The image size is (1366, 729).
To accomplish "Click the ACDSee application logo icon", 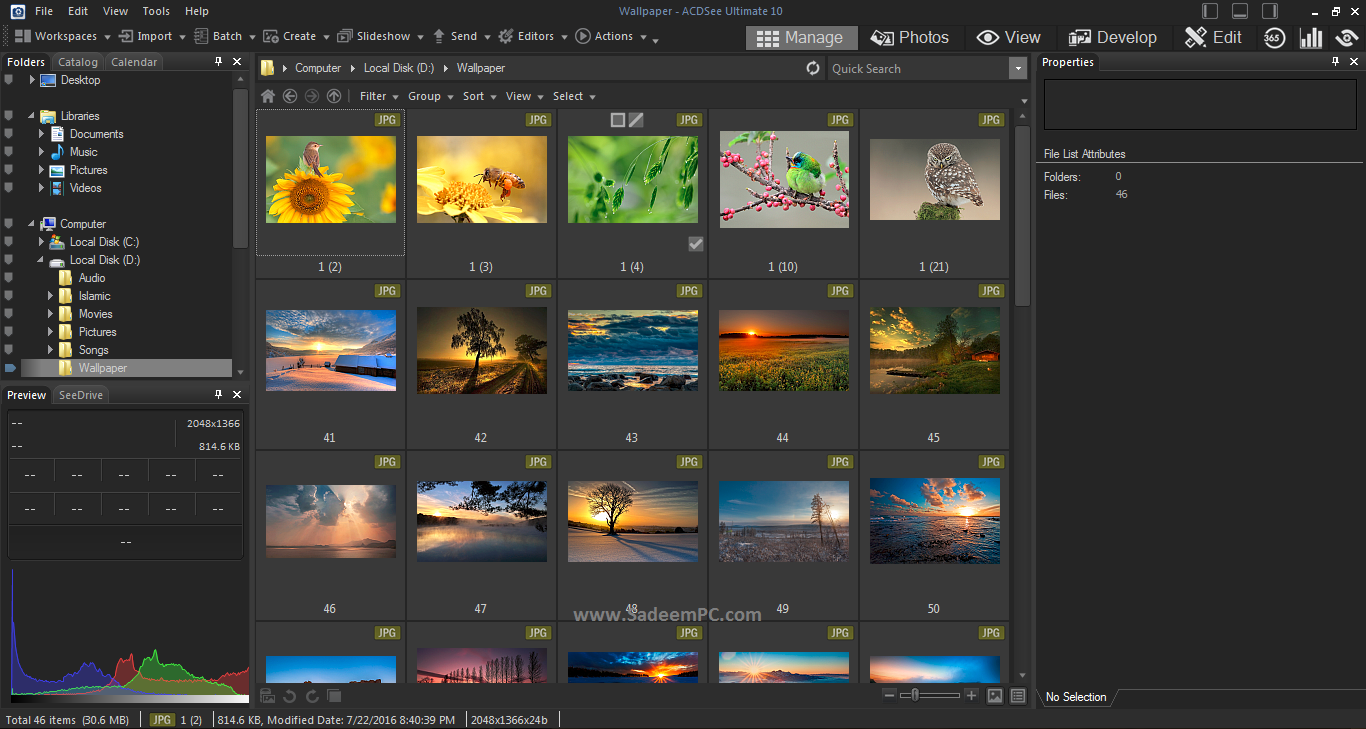I will click(17, 11).
